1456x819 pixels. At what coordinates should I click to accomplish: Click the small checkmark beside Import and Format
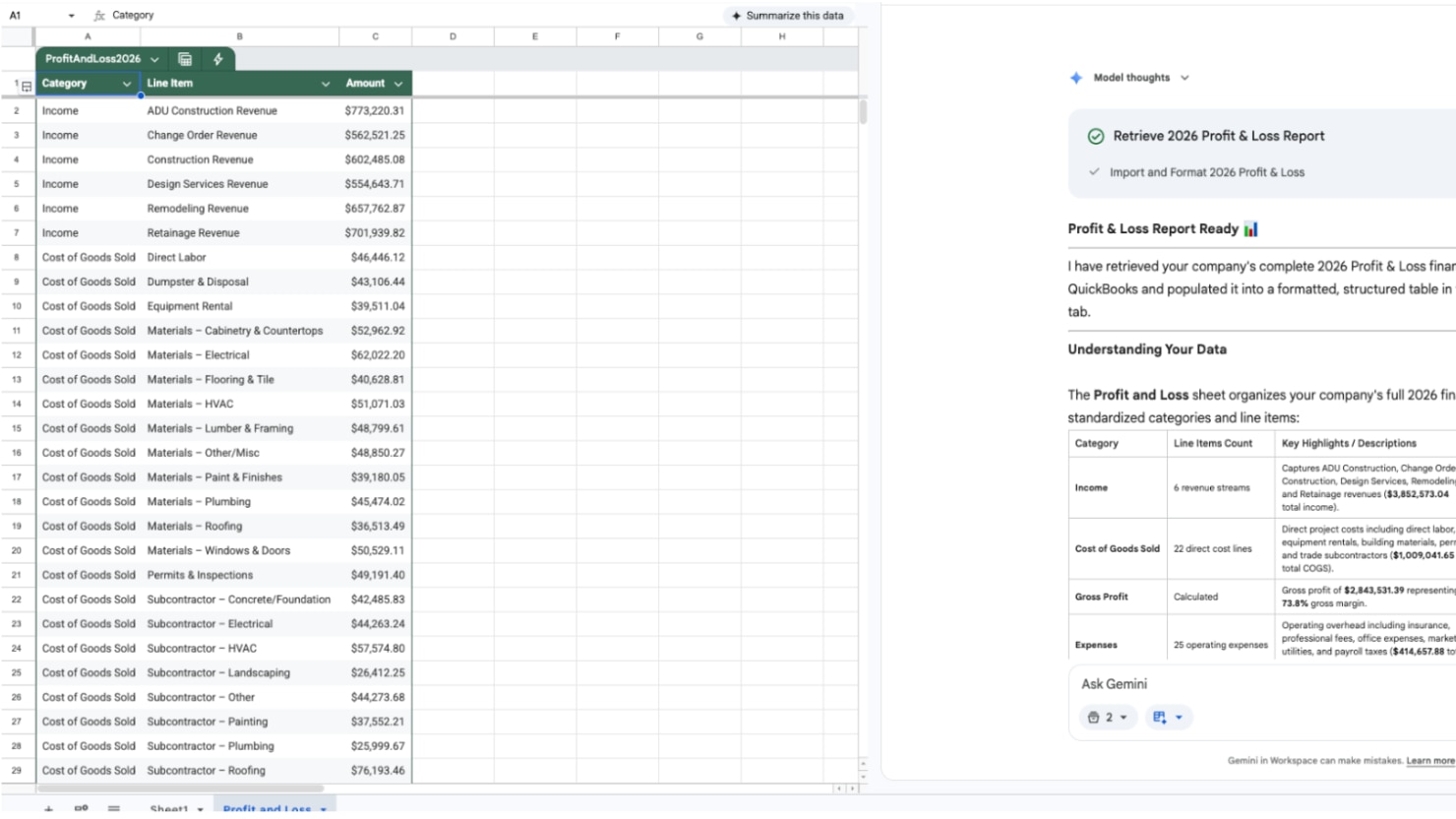point(1094,172)
